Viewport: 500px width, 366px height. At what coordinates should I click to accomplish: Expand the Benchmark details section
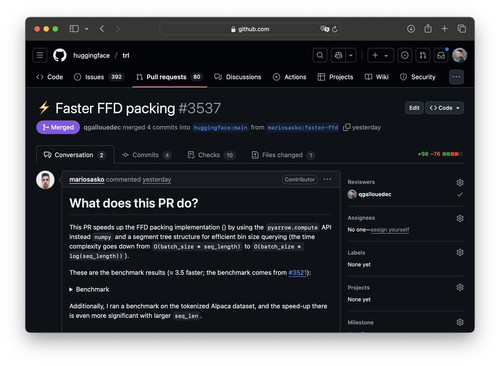tap(89, 289)
